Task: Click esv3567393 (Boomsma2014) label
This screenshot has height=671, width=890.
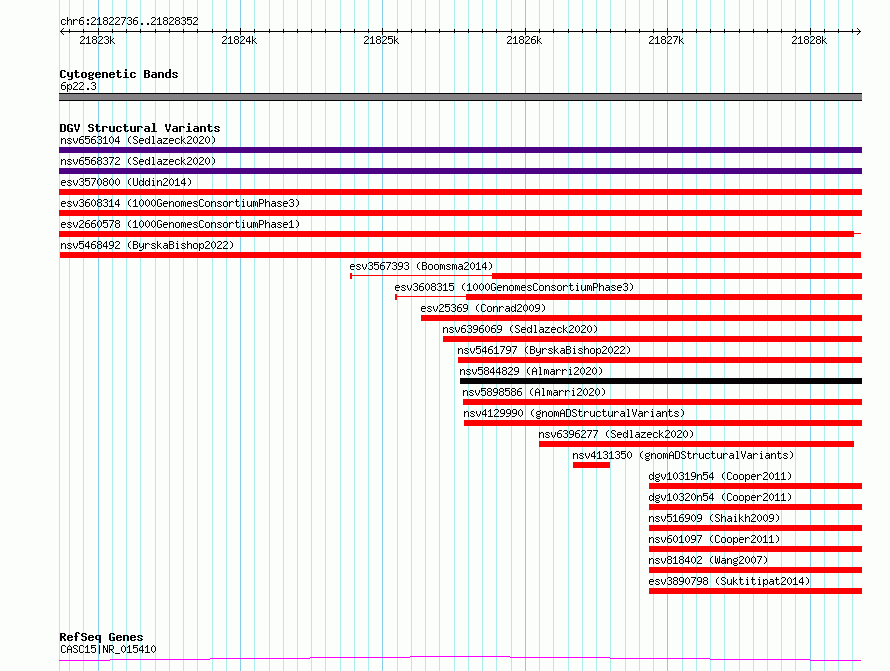Action: 421,266
